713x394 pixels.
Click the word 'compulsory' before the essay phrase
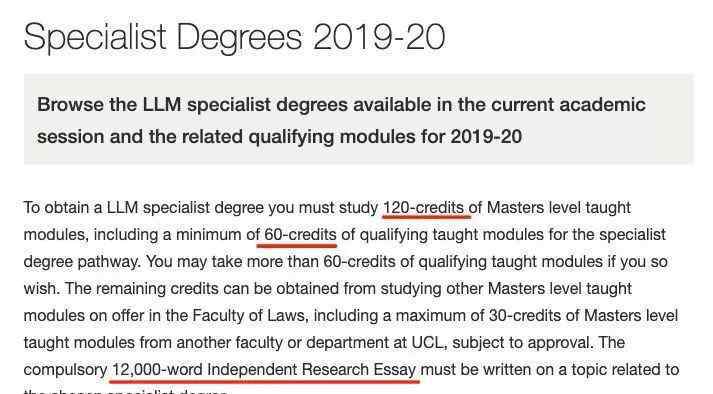[65, 369]
